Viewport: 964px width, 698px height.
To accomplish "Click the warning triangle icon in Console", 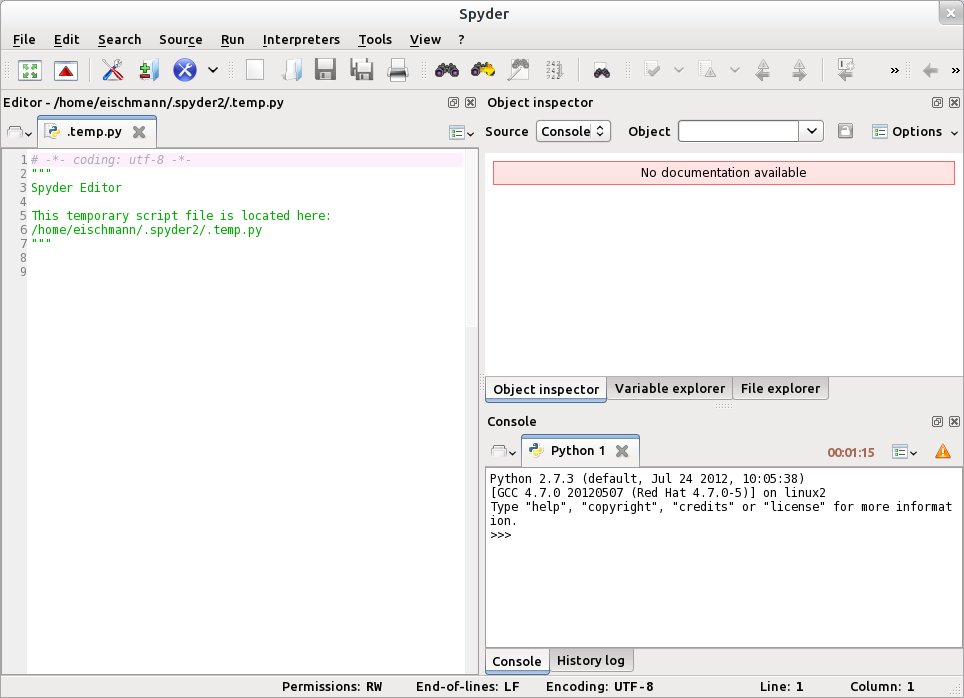I will (x=942, y=452).
